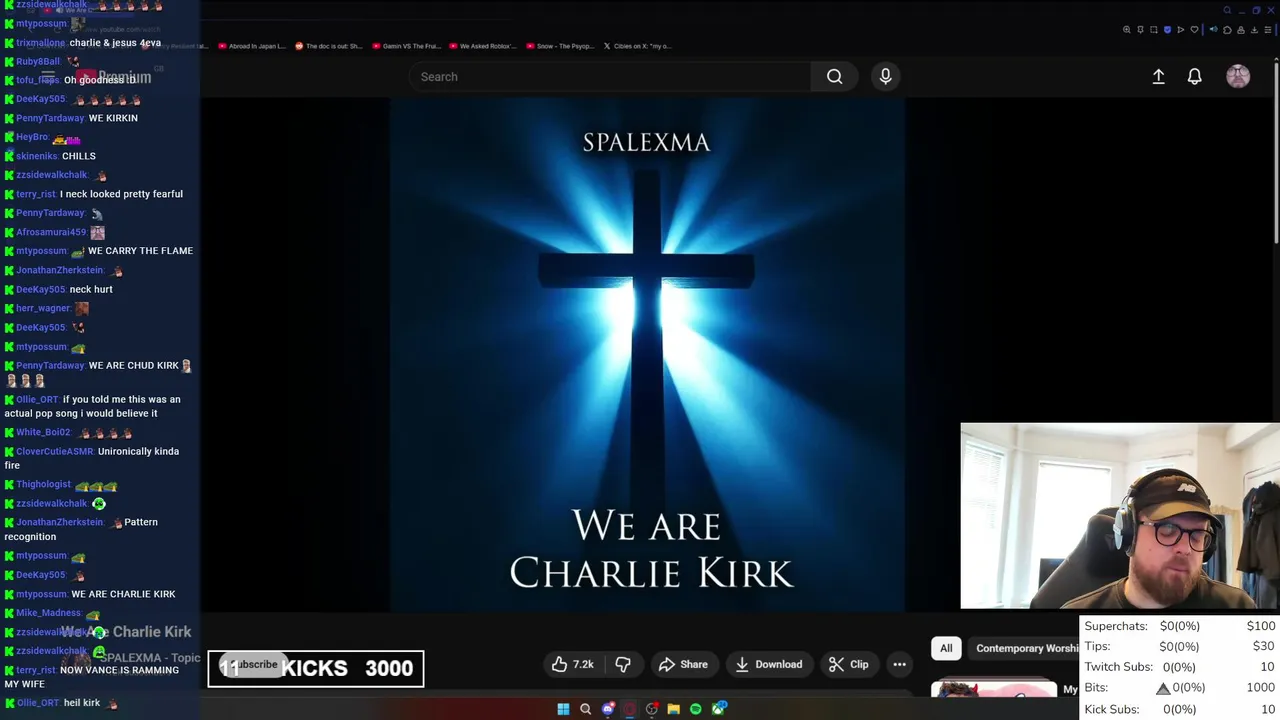Open browser extensions cube icon
Screen dimensions: 1280x720
(1227, 30)
